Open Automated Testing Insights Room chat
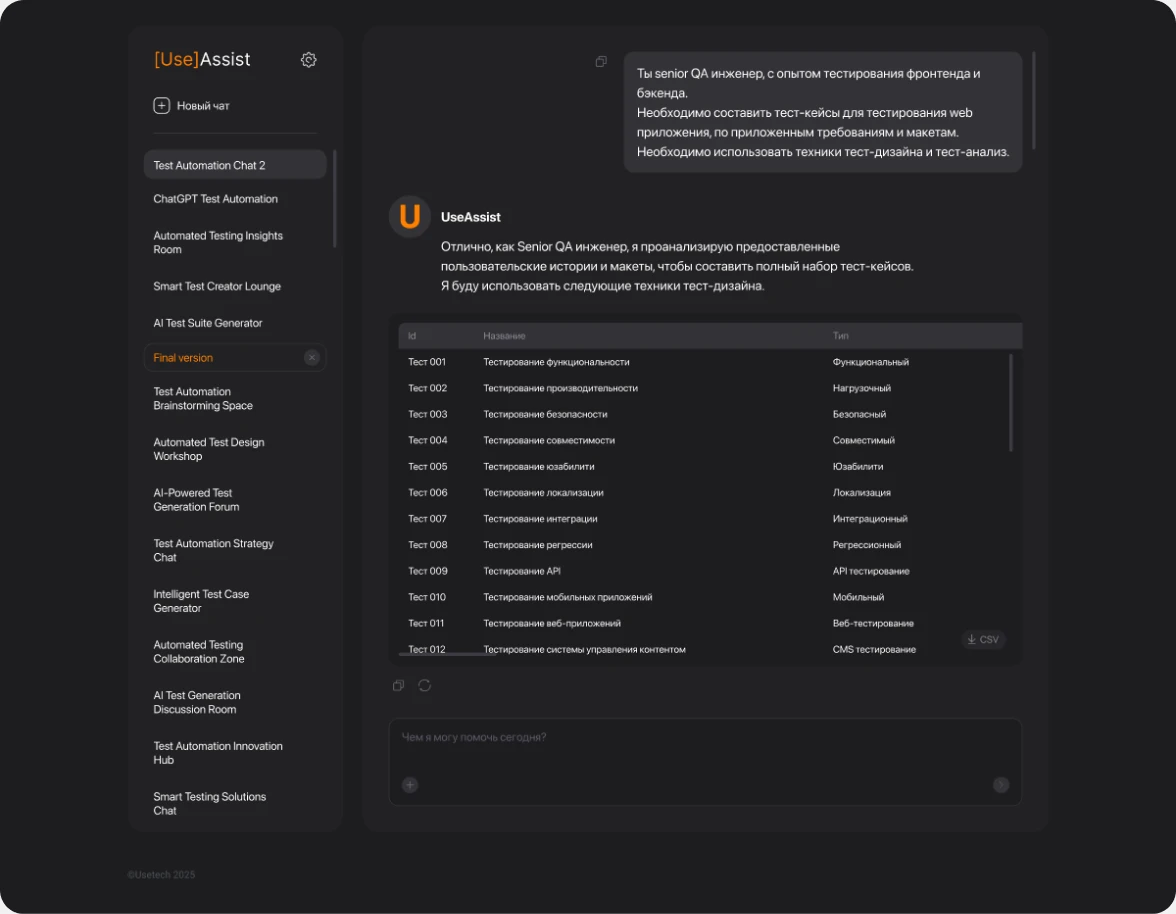 218,242
